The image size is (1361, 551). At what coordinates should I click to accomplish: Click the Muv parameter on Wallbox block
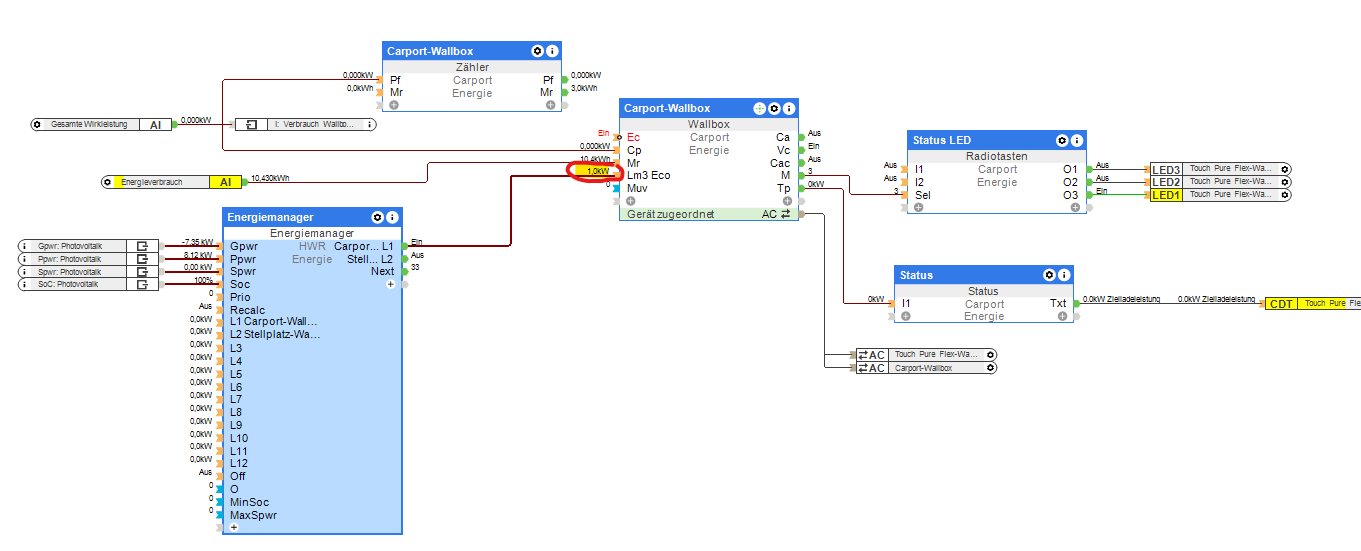[x=637, y=188]
